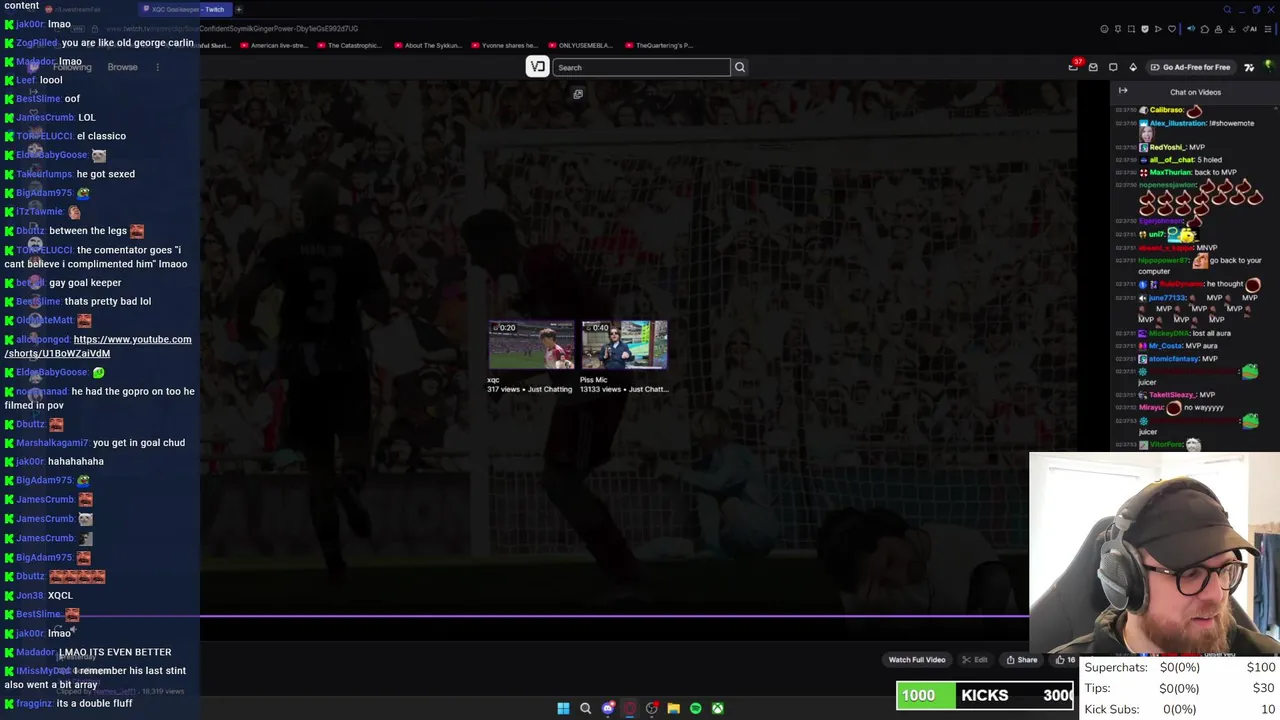Image resolution: width=1280 pixels, height=720 pixels.
Task: Share the clip with Share button
Action: (1022, 660)
